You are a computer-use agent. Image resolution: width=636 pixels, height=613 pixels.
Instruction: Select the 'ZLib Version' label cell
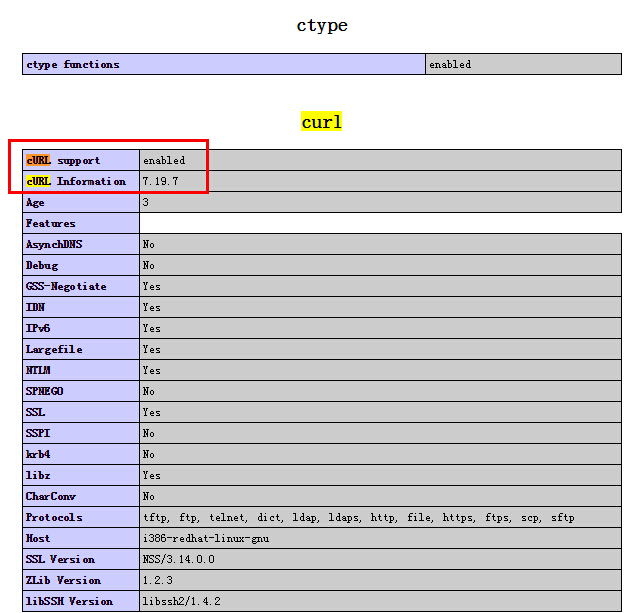click(81, 581)
